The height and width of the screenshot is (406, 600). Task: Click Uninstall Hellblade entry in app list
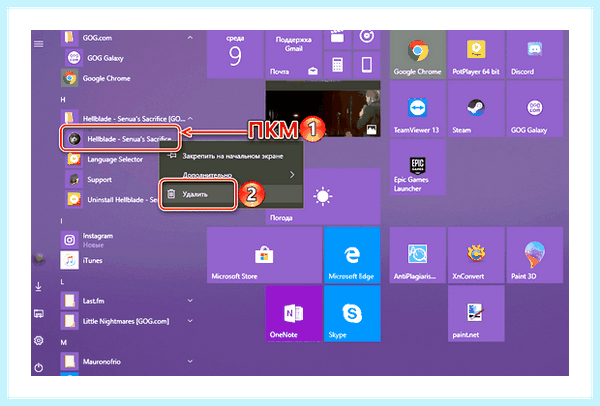111,200
